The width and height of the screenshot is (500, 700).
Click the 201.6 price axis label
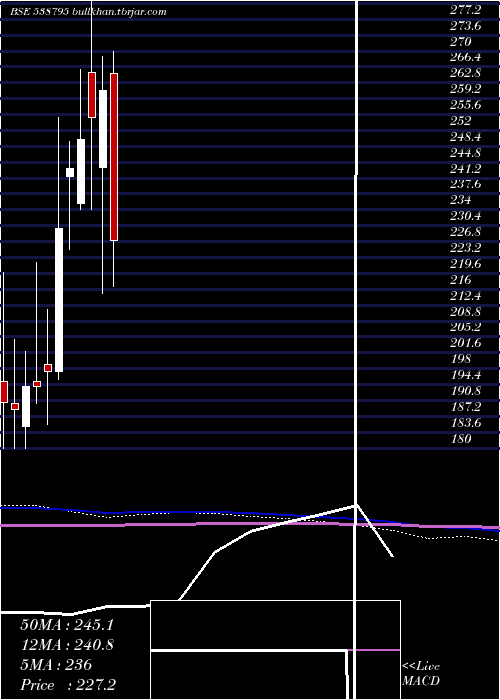(x=465, y=343)
